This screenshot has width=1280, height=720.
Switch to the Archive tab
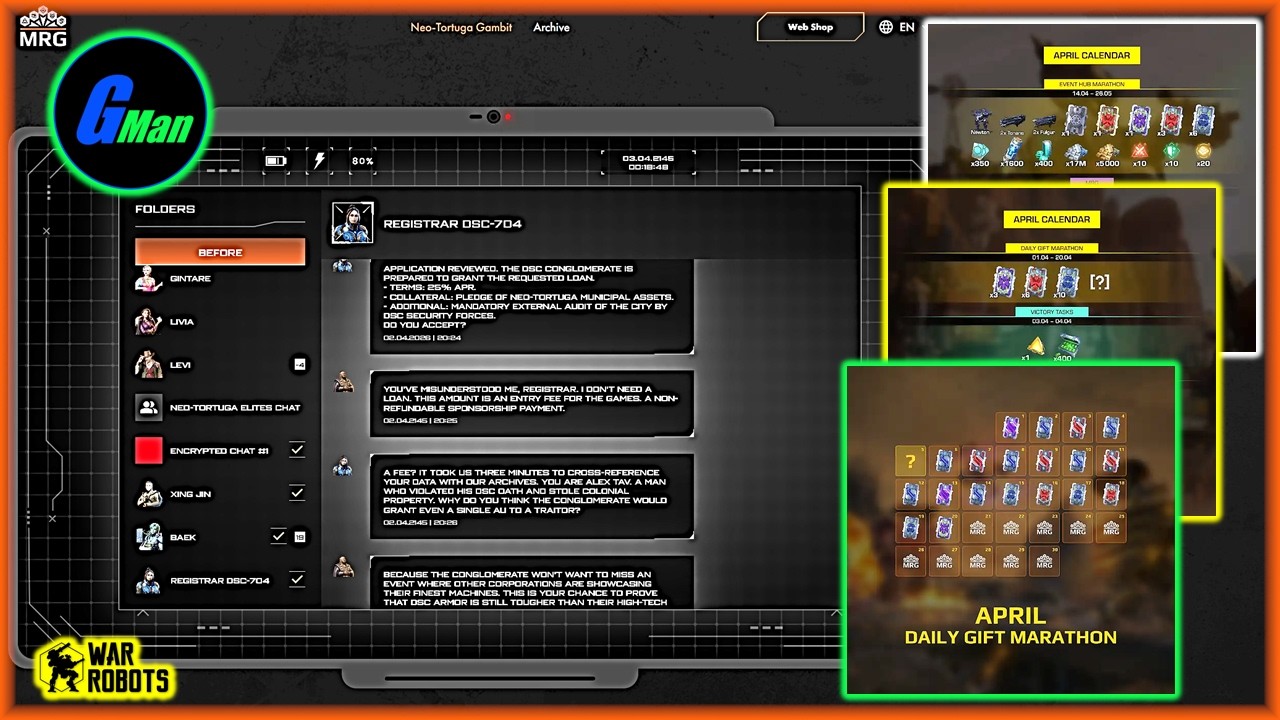(x=551, y=27)
